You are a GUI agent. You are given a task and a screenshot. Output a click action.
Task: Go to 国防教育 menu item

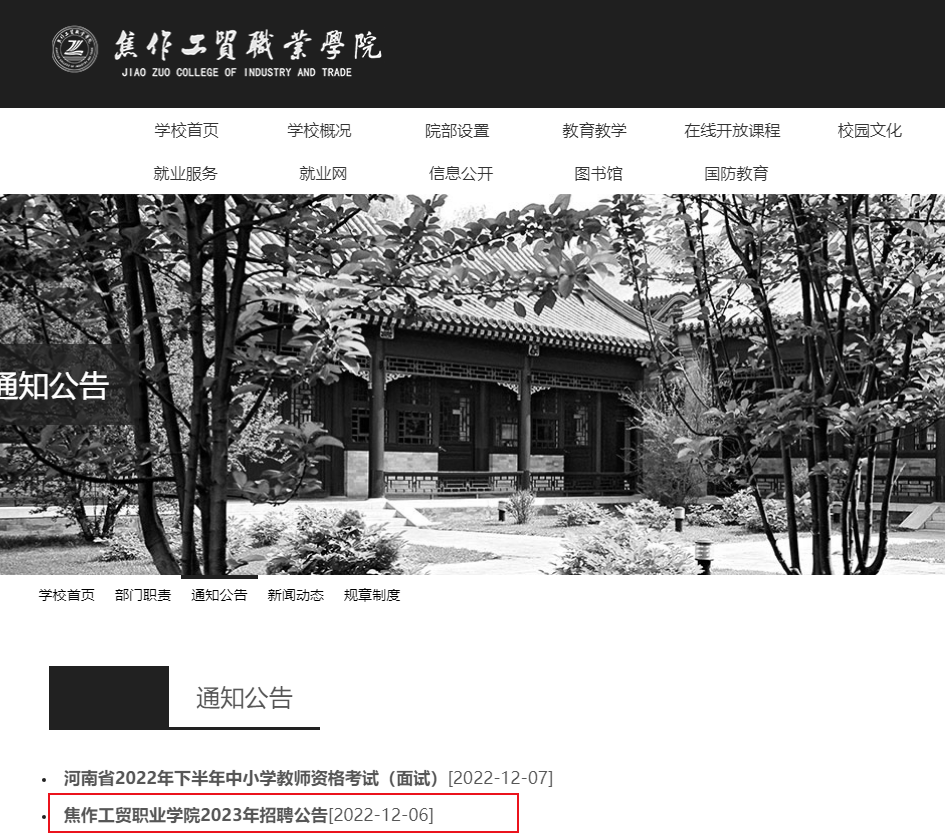[x=736, y=174]
